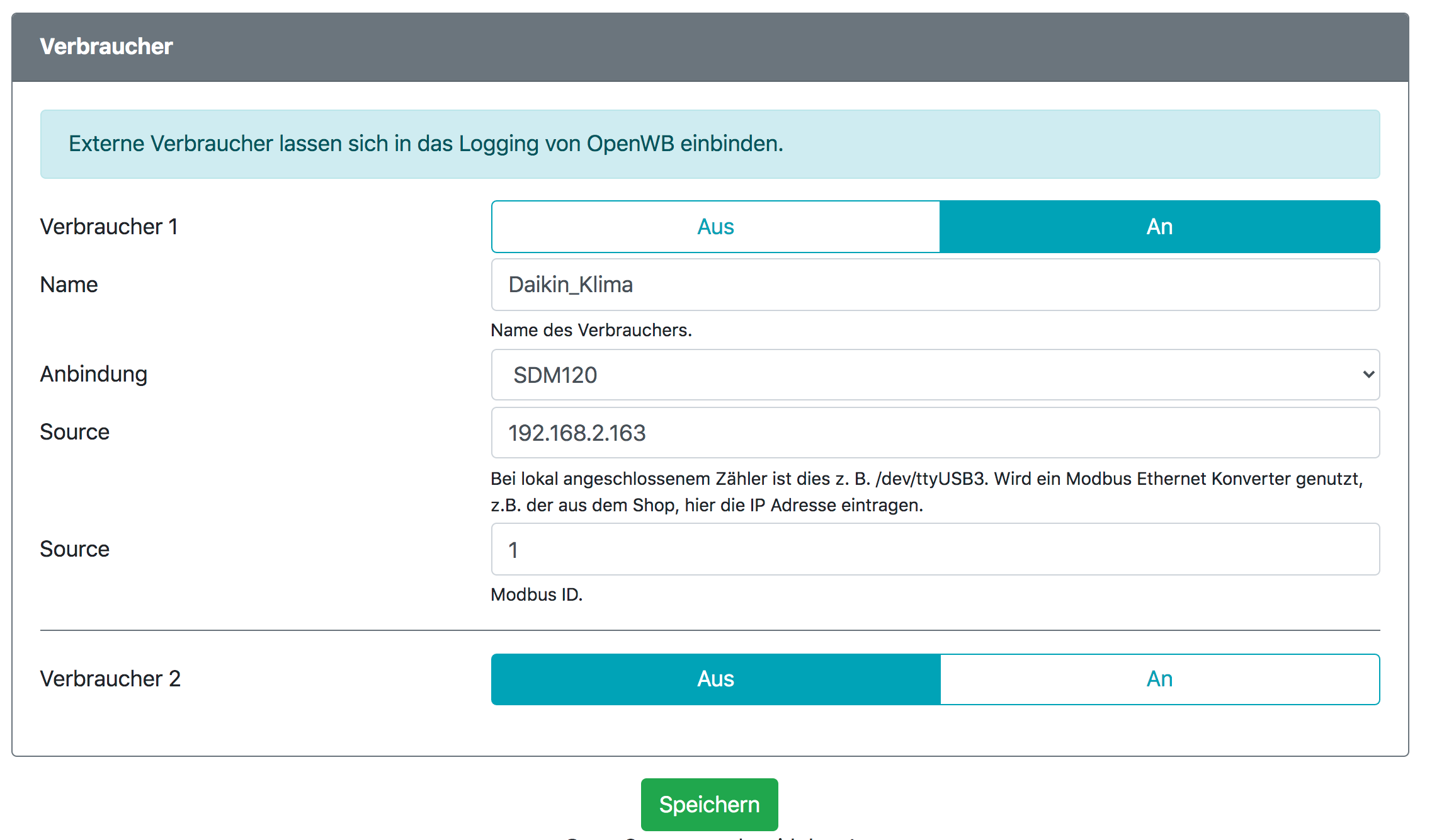This screenshot has width=1432, height=840.
Task: Click the Verbraucher 1 label
Action: pos(109,227)
